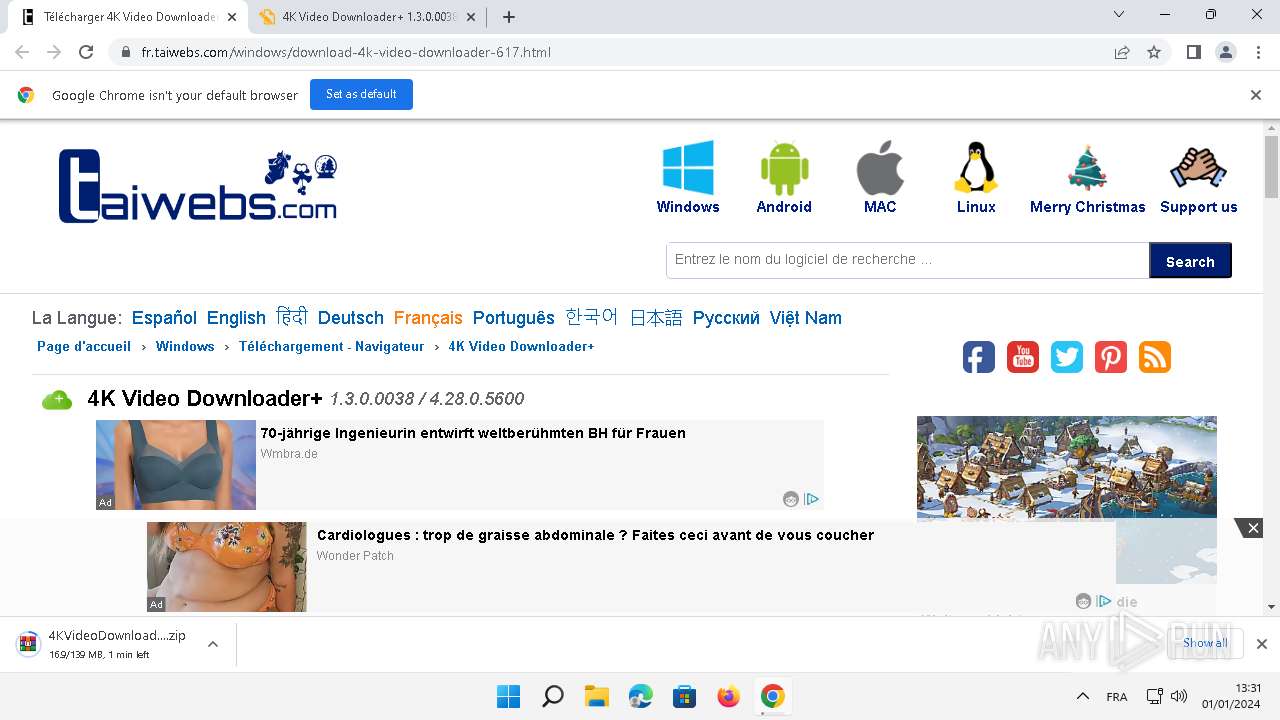Image resolution: width=1280 pixels, height=720 pixels.
Task: Open the Chrome three-dot menu
Action: click(x=1259, y=52)
